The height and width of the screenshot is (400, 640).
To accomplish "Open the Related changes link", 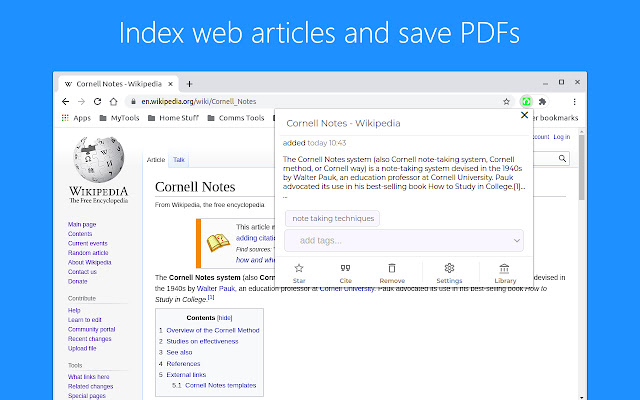I will 91,386.
